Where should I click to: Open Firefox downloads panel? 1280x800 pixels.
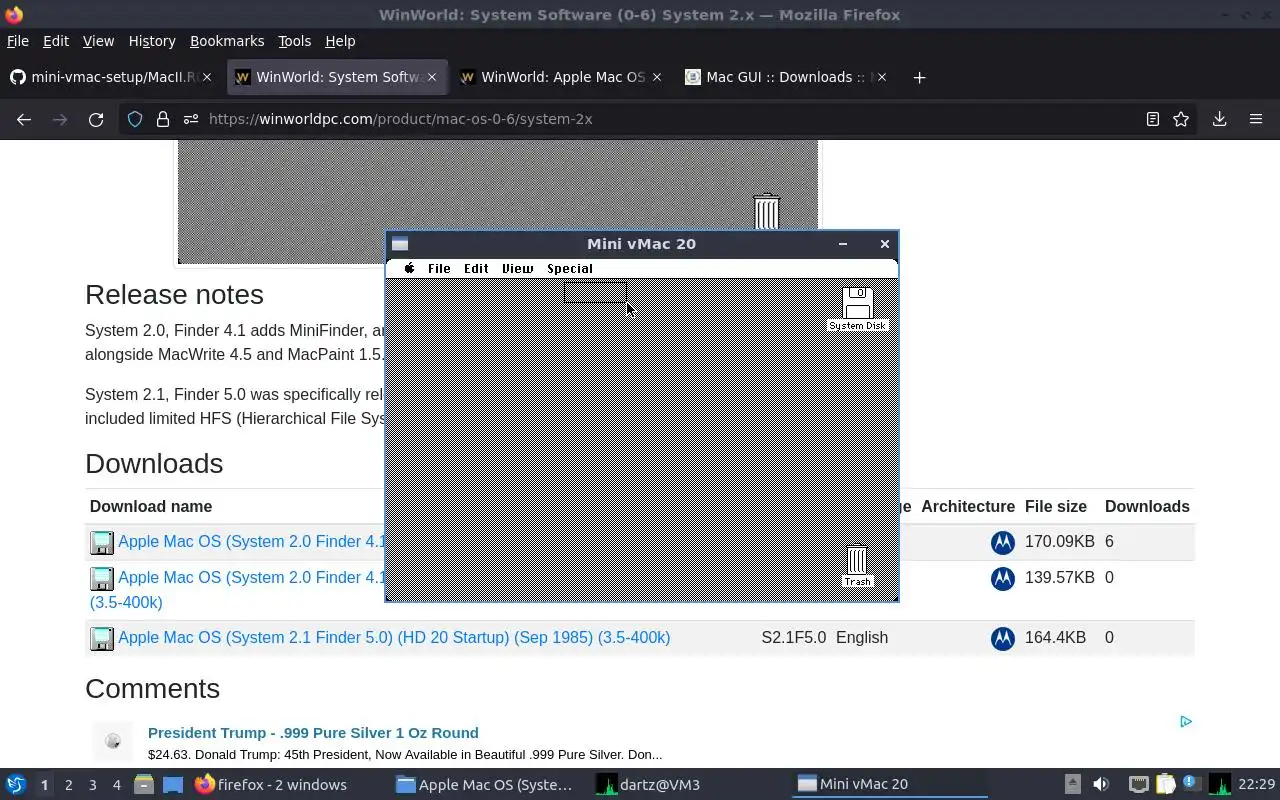pos(1219,119)
